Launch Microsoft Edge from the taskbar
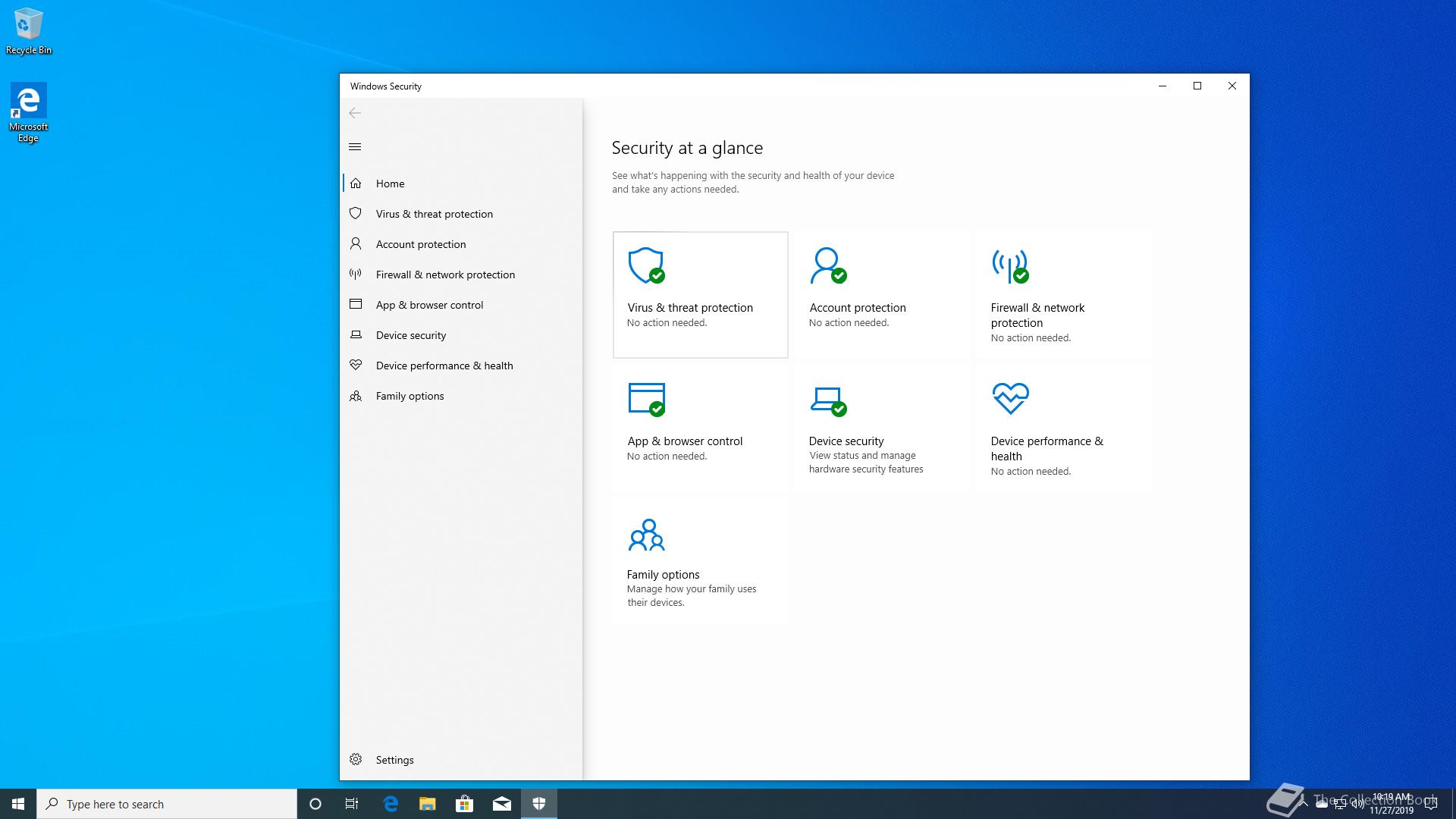The image size is (1456, 819). pyautogui.click(x=391, y=804)
